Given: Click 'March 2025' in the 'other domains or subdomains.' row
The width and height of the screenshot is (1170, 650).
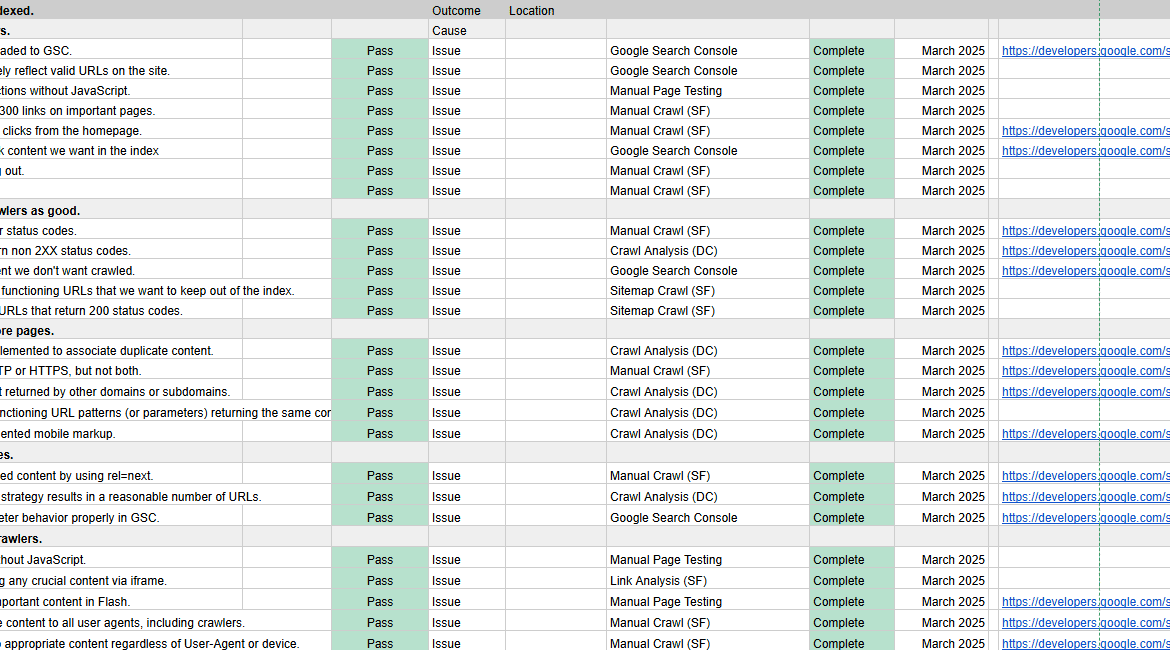Looking at the screenshot, I should tap(942, 392).
